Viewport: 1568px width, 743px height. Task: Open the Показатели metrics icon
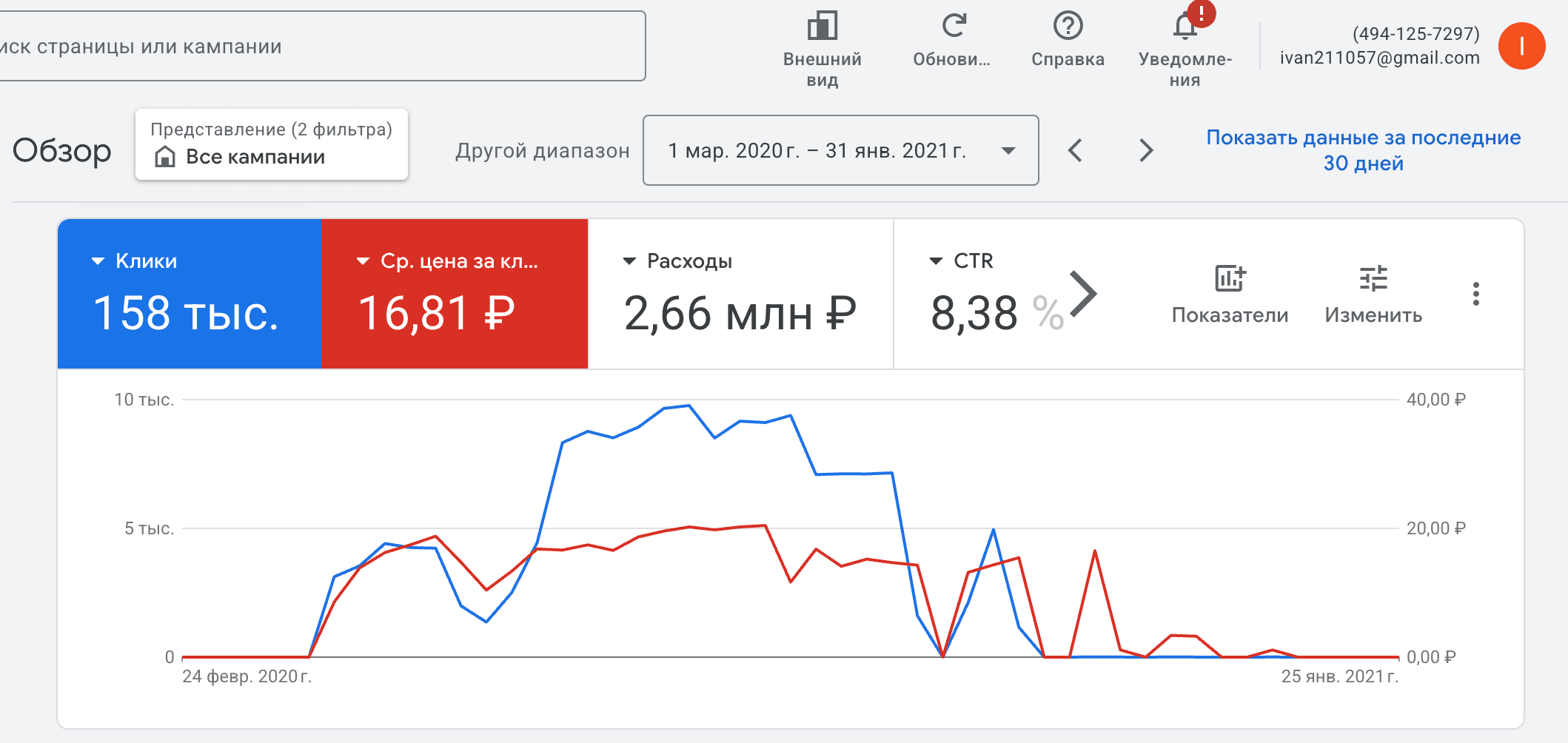tap(1230, 279)
